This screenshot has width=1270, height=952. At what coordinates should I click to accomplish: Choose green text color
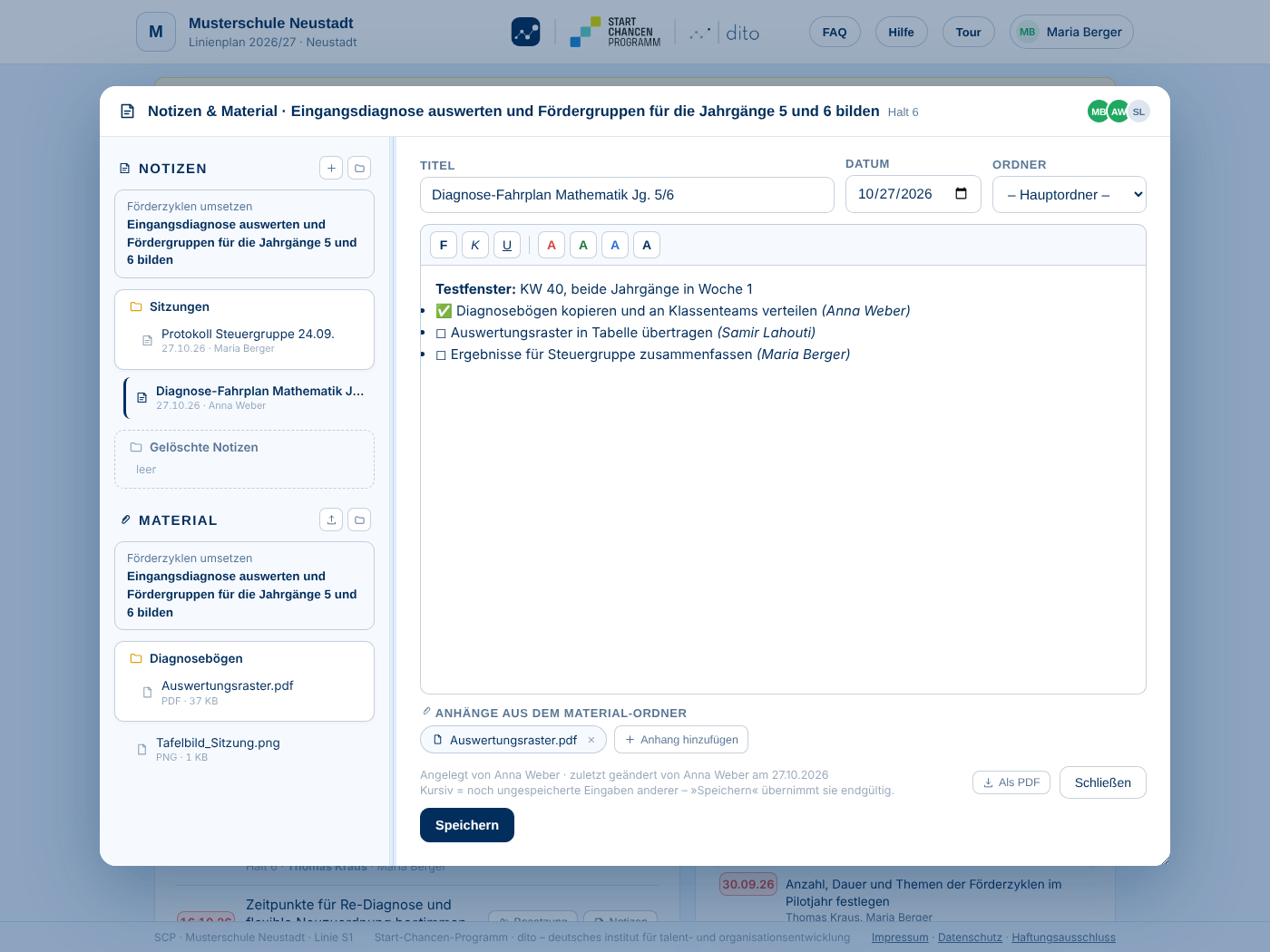click(583, 245)
